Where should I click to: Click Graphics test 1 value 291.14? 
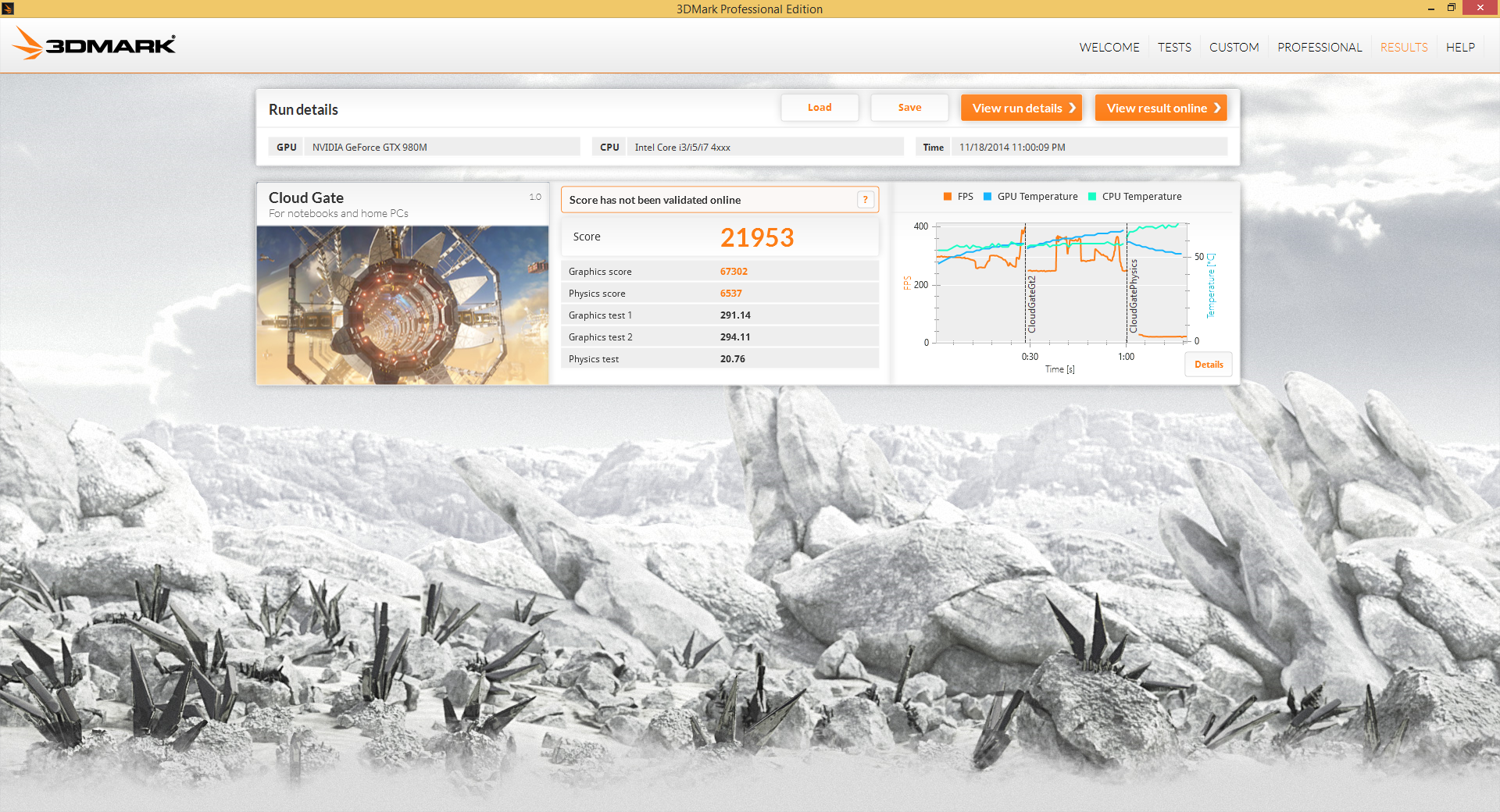coord(735,315)
